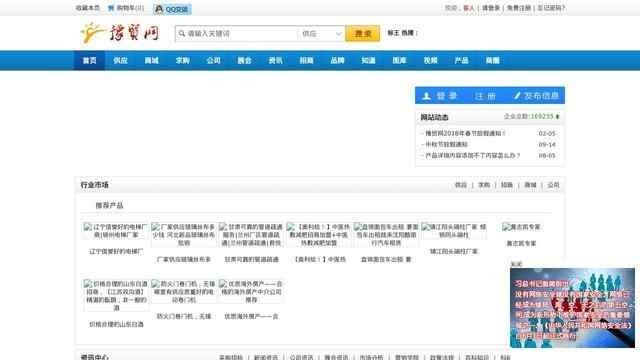This screenshot has height=360, width=640.
Task: Click the floating network security ad banner
Action: (x=572, y=308)
